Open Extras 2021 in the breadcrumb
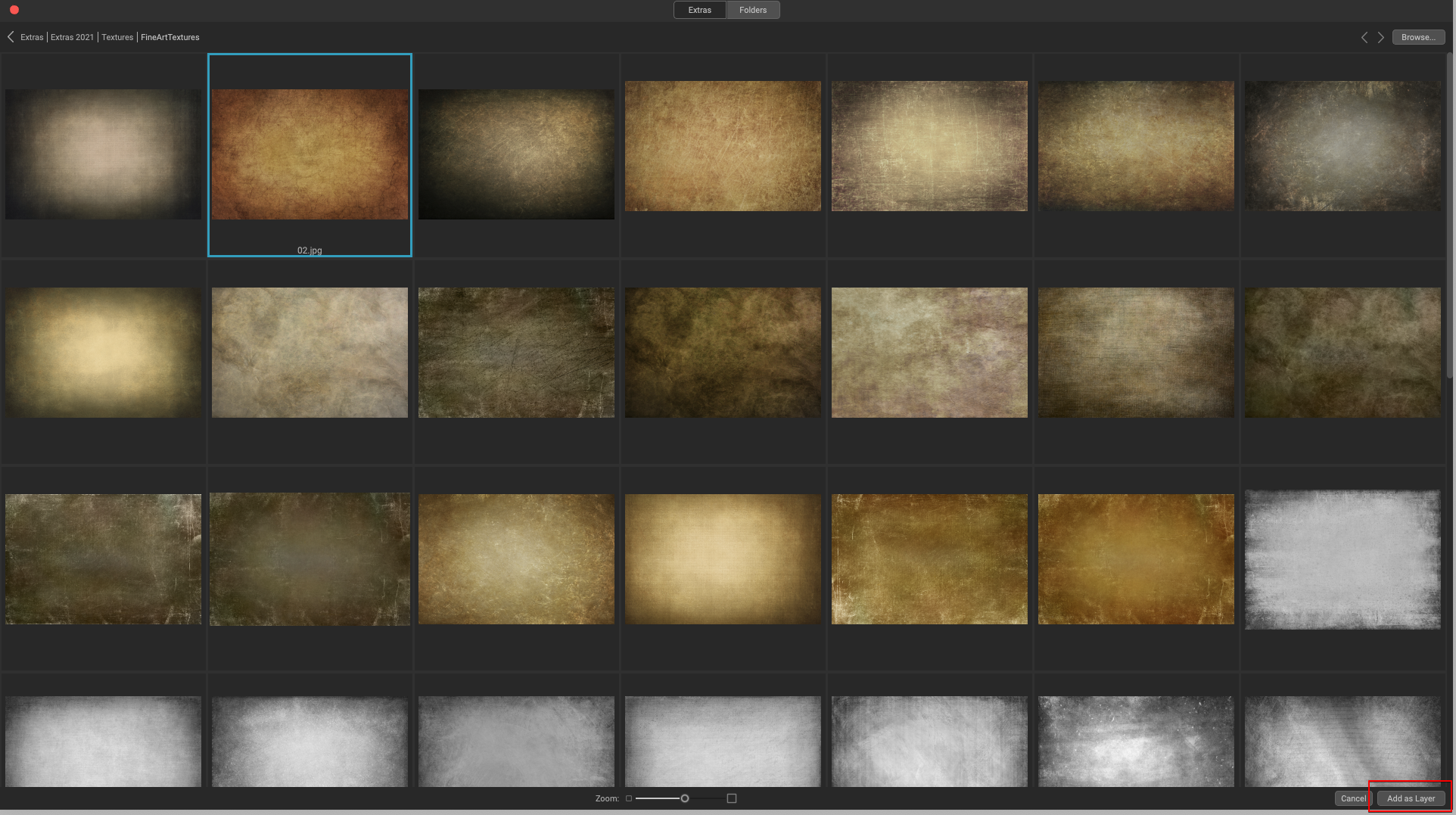 (x=73, y=37)
